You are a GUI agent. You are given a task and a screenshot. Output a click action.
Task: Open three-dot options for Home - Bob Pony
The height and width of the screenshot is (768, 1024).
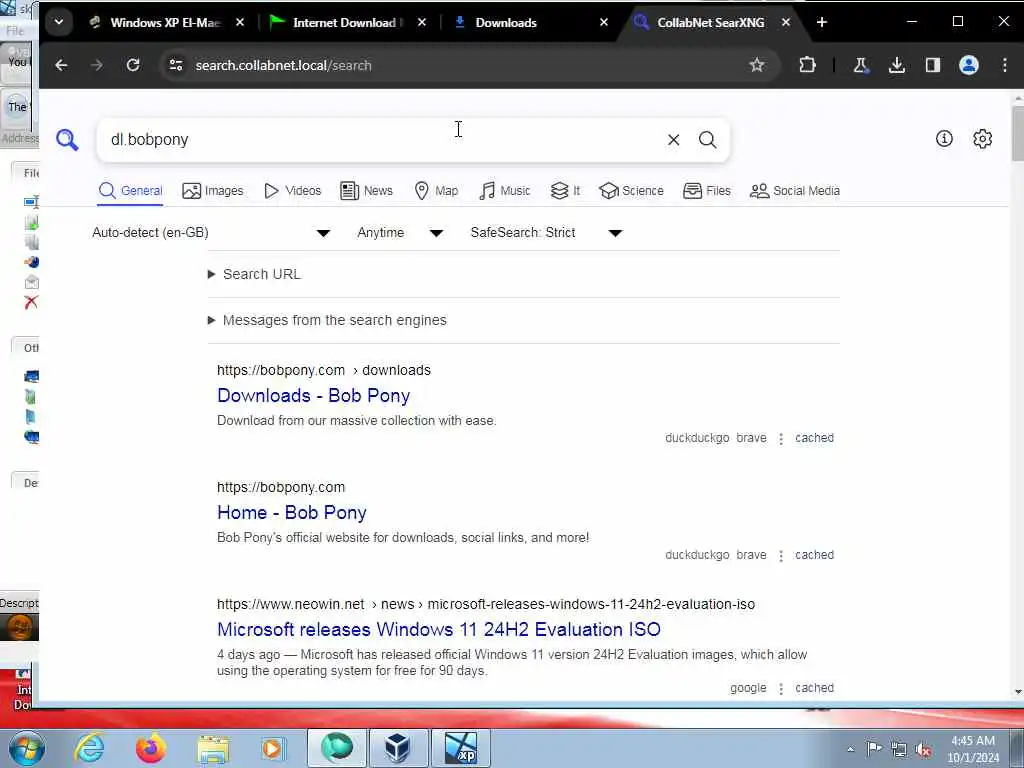(781, 556)
